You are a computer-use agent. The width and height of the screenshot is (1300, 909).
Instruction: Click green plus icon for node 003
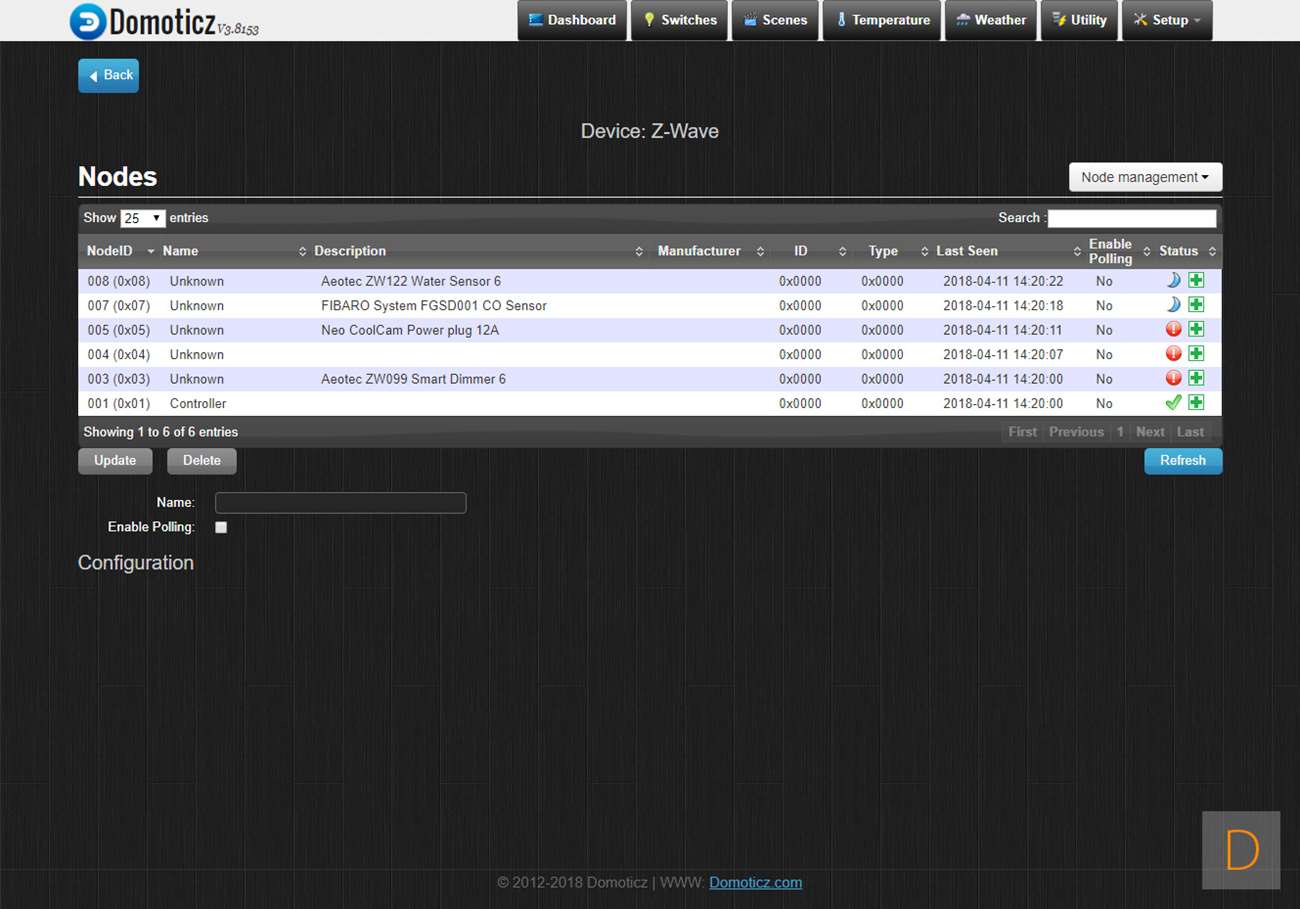pyautogui.click(x=1196, y=379)
